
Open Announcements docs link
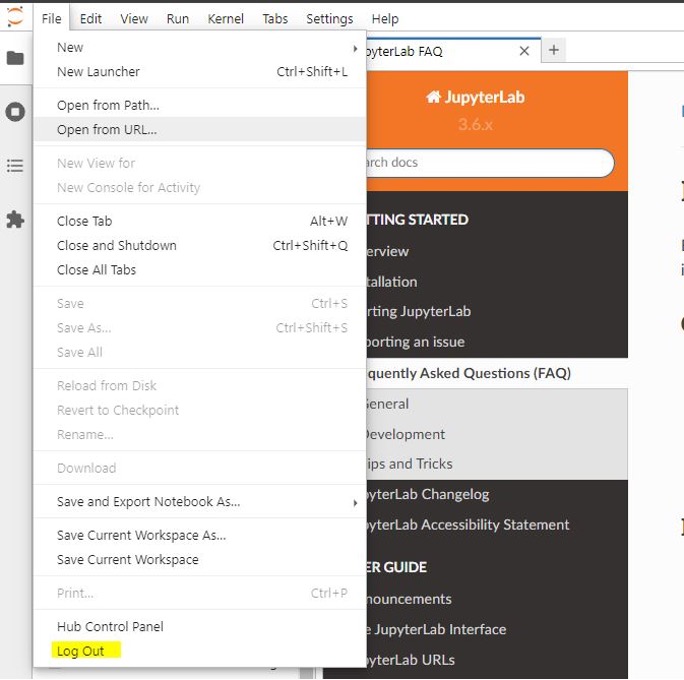pyautogui.click(x=409, y=599)
